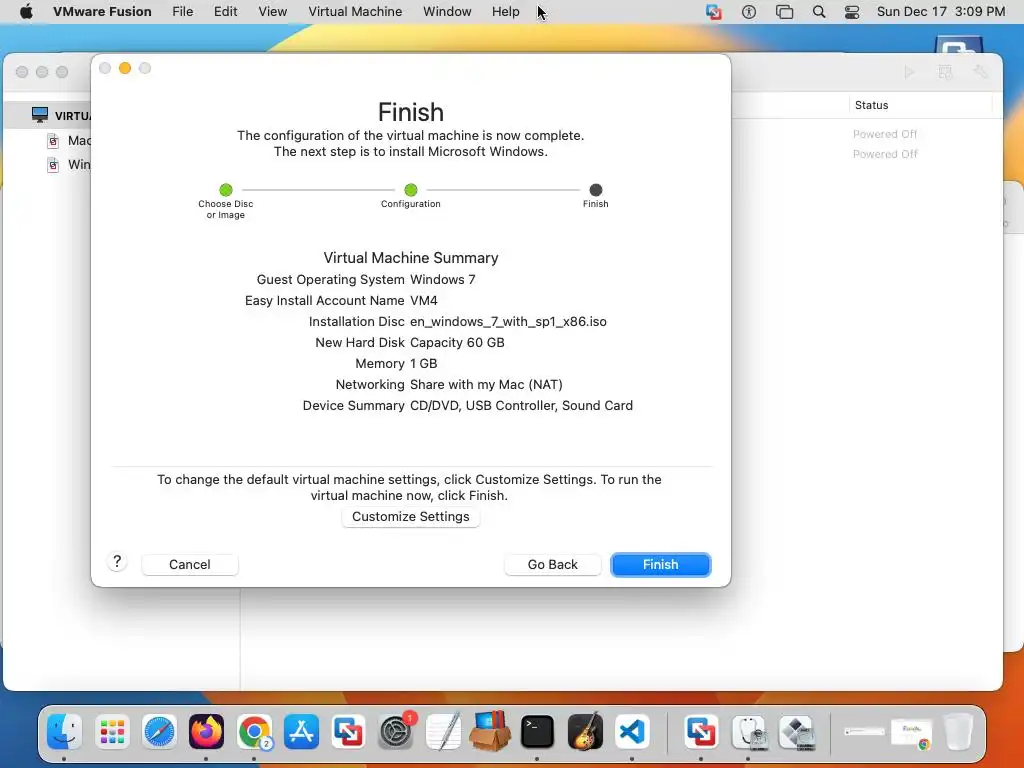Open Disk Utility from the Dock
Image resolution: width=1024 pixels, height=768 pixels.
748,731
